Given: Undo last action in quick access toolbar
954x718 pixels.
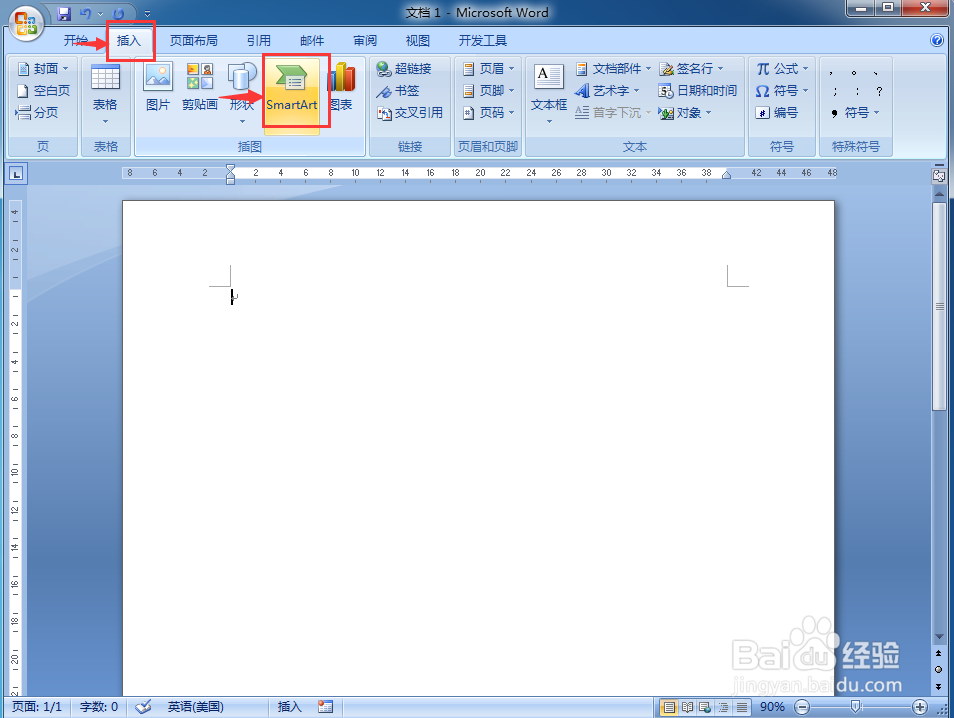Looking at the screenshot, I should tap(86, 13).
